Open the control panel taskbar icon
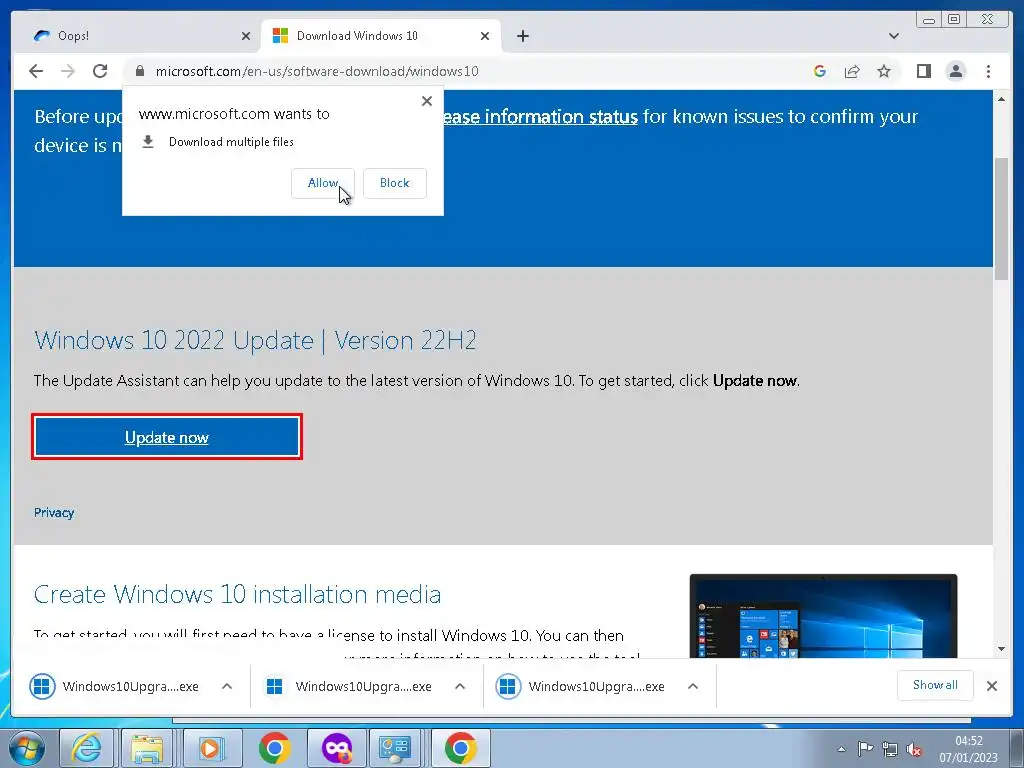The image size is (1024, 768). coord(395,748)
